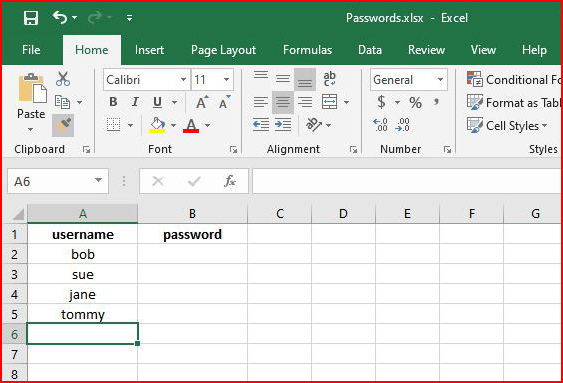Expand the General number format dropdown
This screenshot has width=563, height=383.
click(440, 79)
